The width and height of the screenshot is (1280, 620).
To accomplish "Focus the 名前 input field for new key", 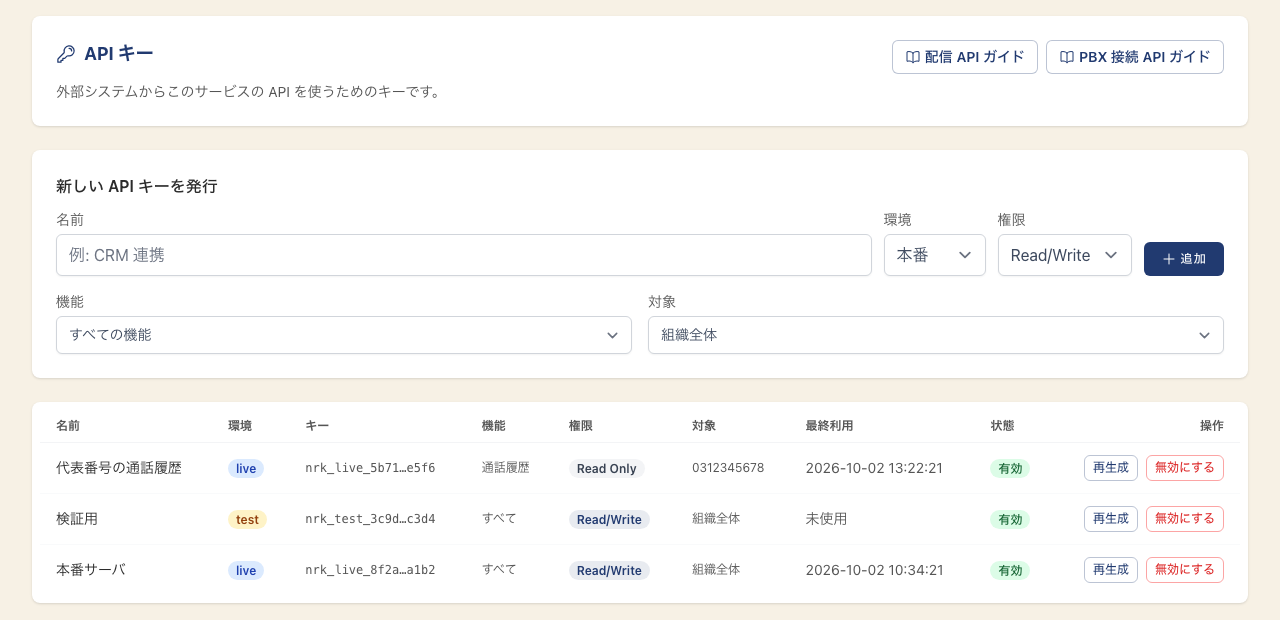I will pos(464,255).
